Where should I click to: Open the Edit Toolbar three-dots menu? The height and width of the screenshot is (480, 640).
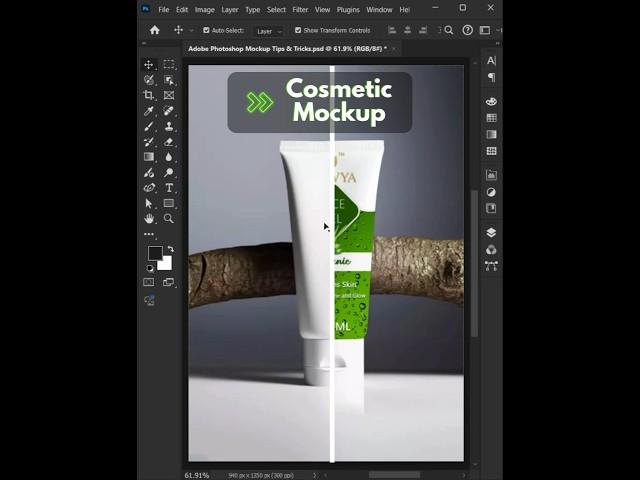coord(149,234)
